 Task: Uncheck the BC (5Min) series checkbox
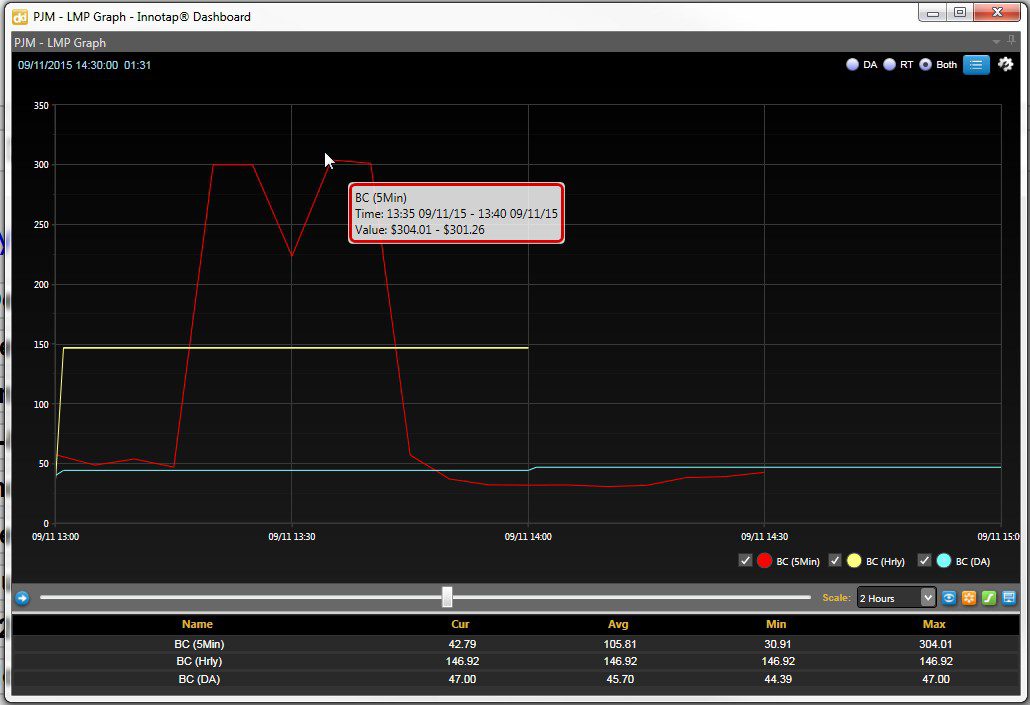coord(745,560)
